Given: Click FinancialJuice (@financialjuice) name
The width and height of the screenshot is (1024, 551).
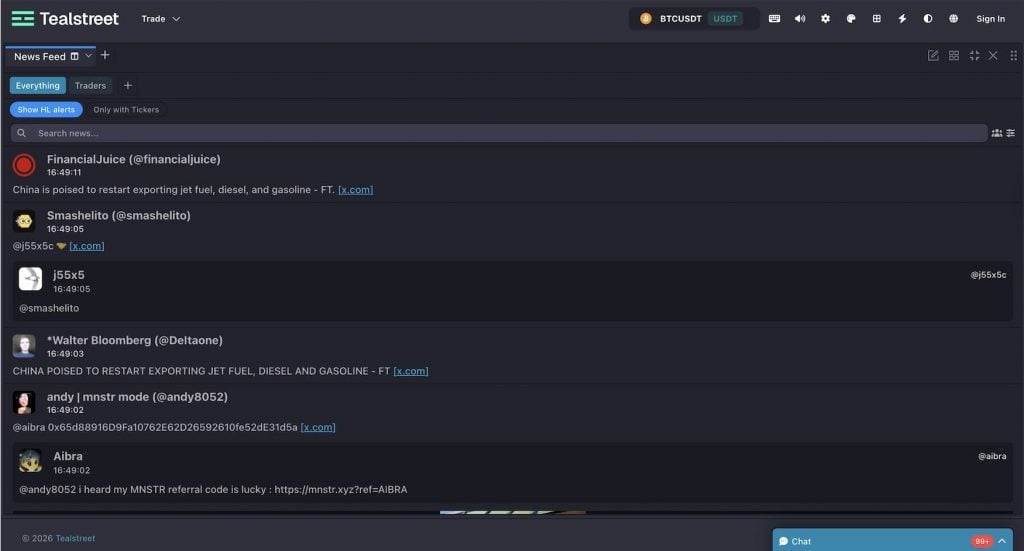Looking at the screenshot, I should coord(134,159).
